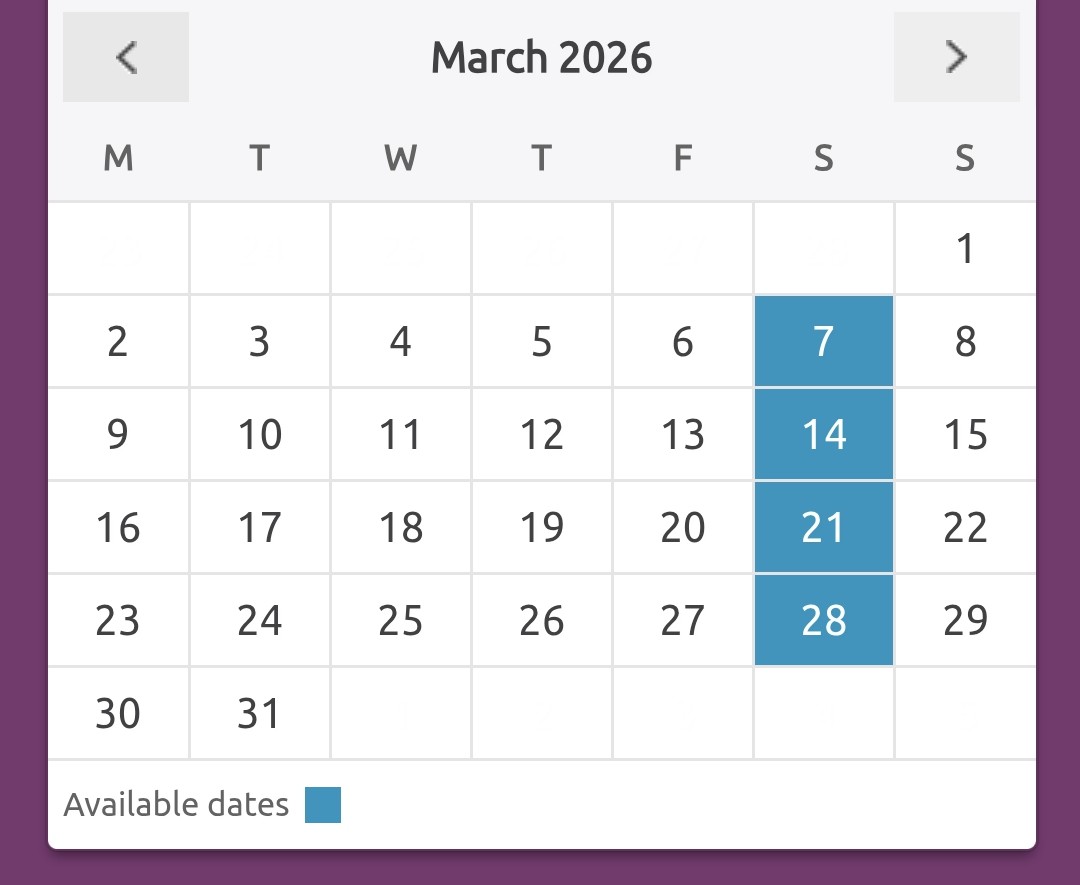Click Thursday March 5
The width and height of the screenshot is (1080, 885).
pyautogui.click(x=541, y=342)
